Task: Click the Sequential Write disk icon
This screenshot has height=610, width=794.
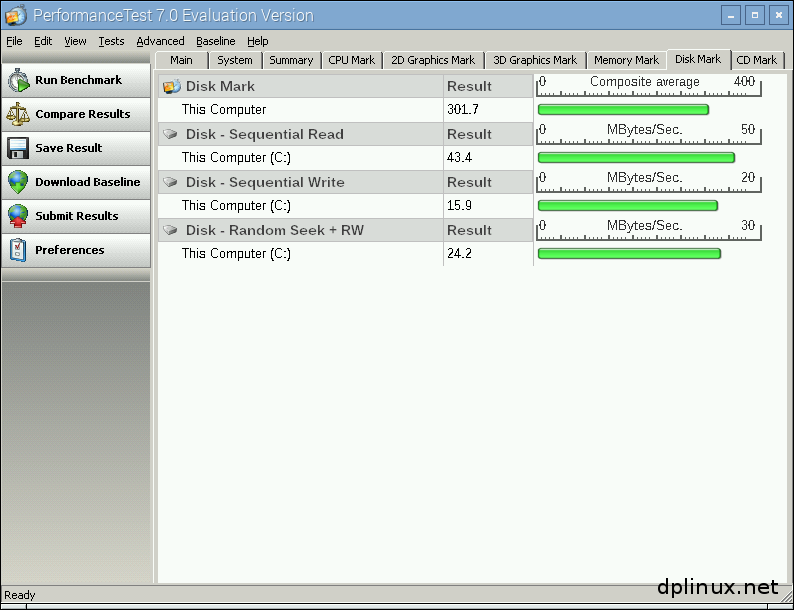Action: coord(171,182)
